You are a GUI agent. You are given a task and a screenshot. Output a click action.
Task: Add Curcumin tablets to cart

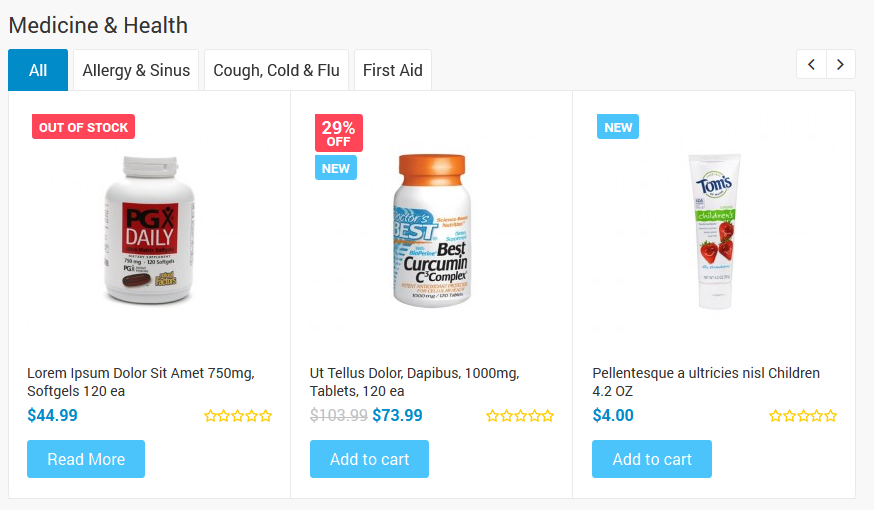point(369,459)
